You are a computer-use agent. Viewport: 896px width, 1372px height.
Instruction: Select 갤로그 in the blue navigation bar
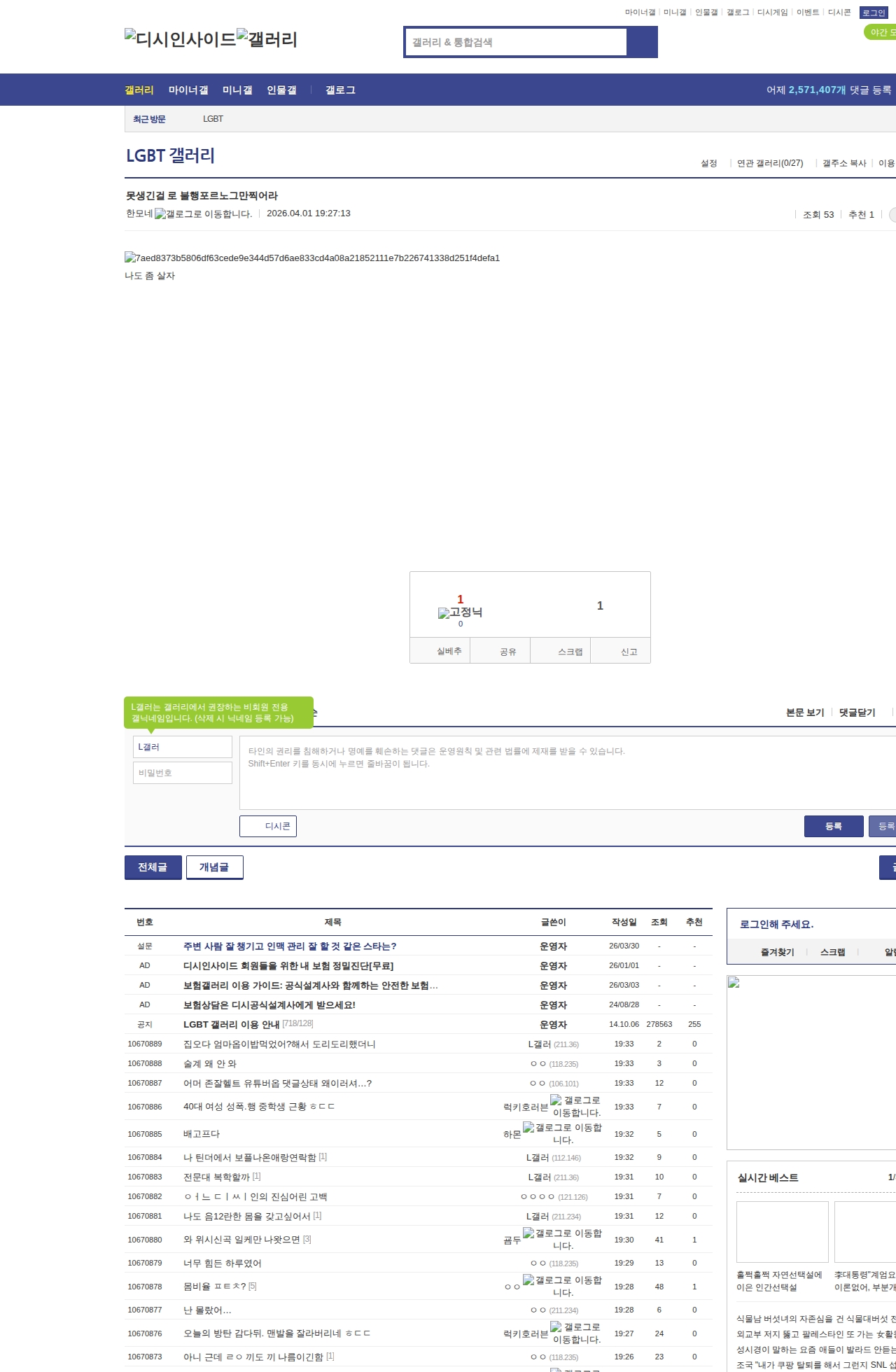click(340, 90)
